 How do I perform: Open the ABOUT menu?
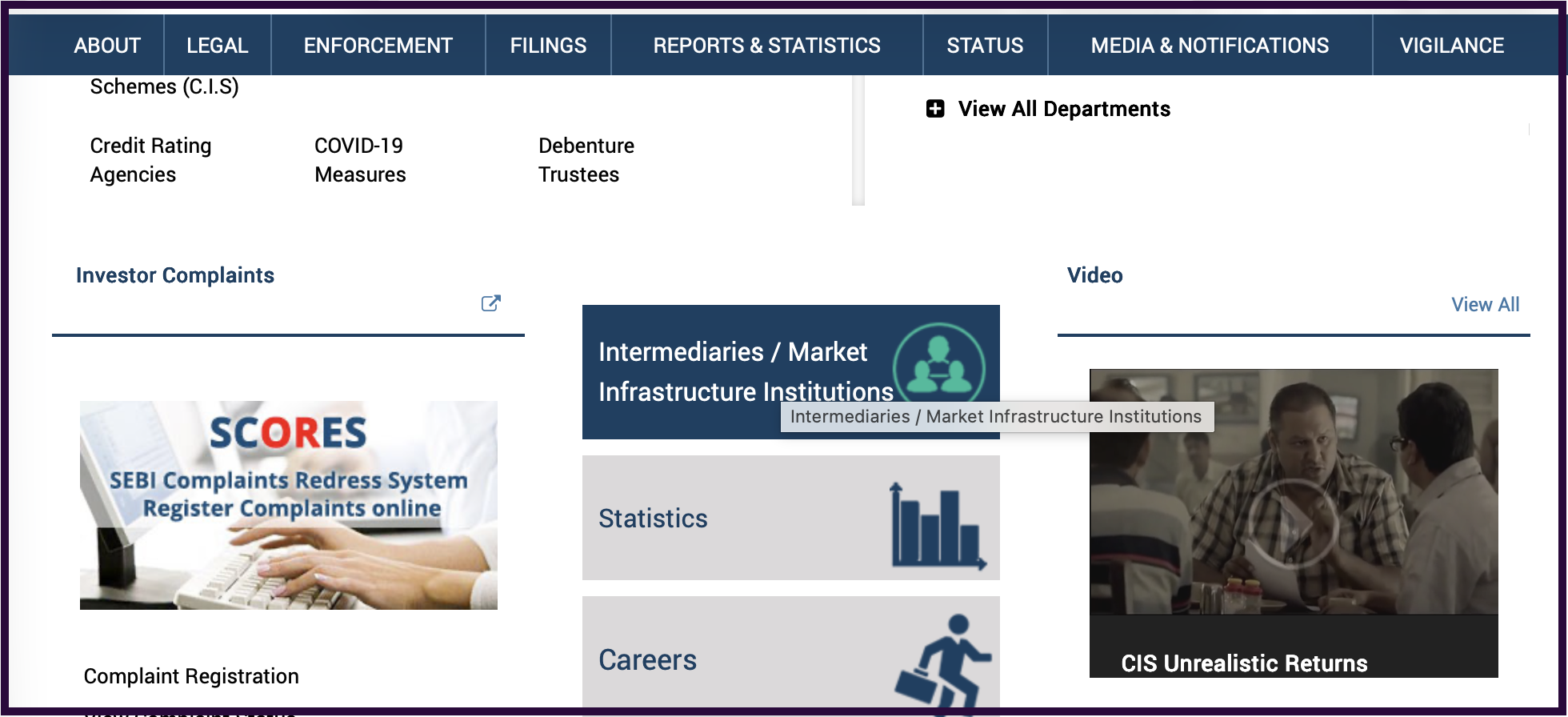(107, 46)
